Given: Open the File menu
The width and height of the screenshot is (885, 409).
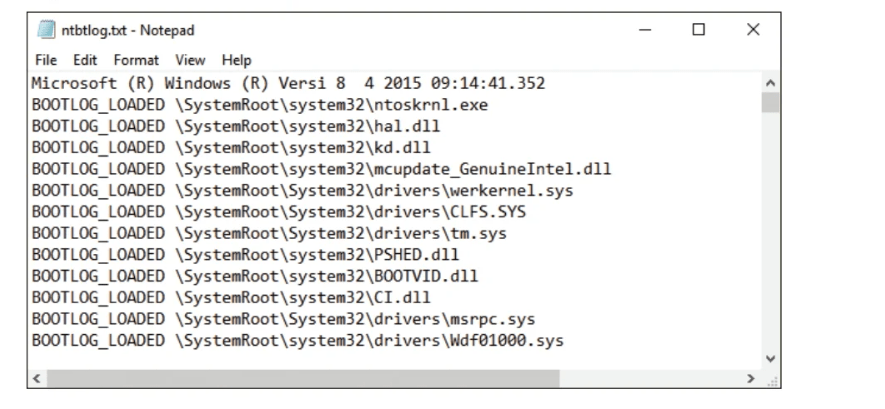Looking at the screenshot, I should 46,60.
